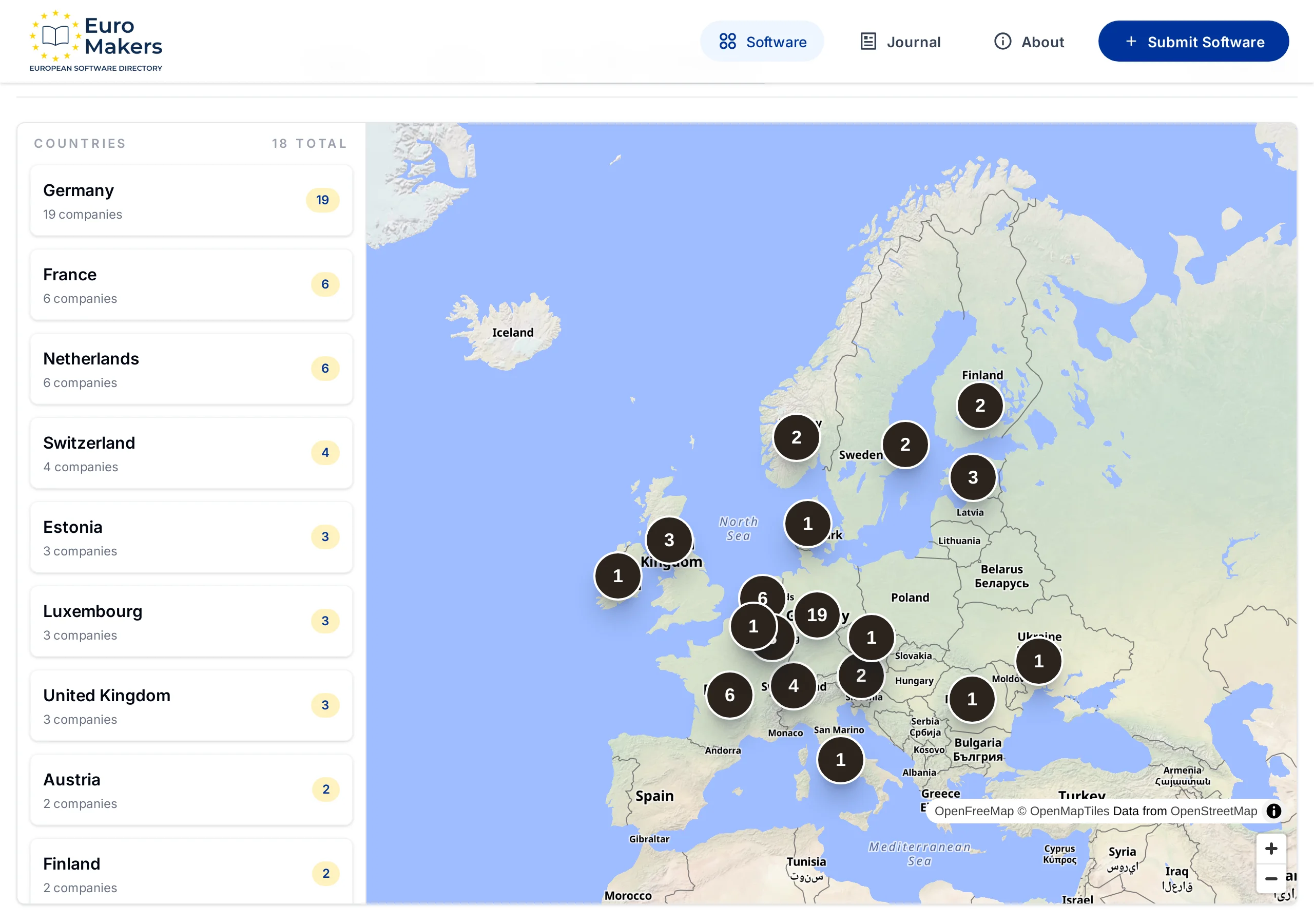Select the Austria country card
Screen dimensions: 1314x924
(191, 790)
